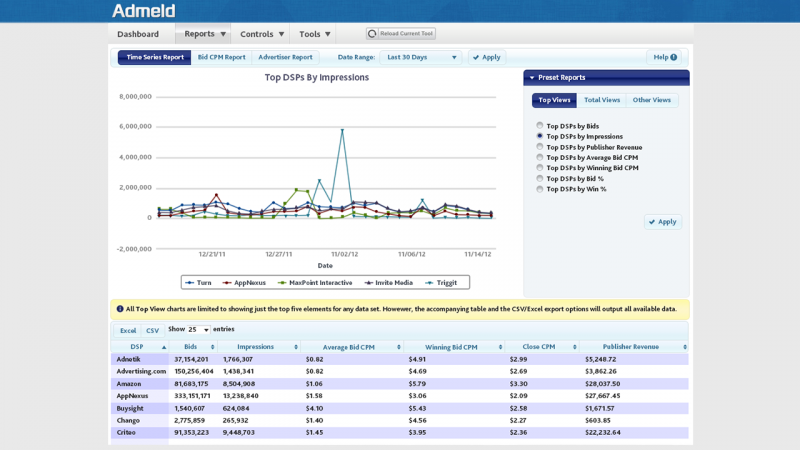
Task: Click the Criteo table row name
Action: click(x=126, y=433)
